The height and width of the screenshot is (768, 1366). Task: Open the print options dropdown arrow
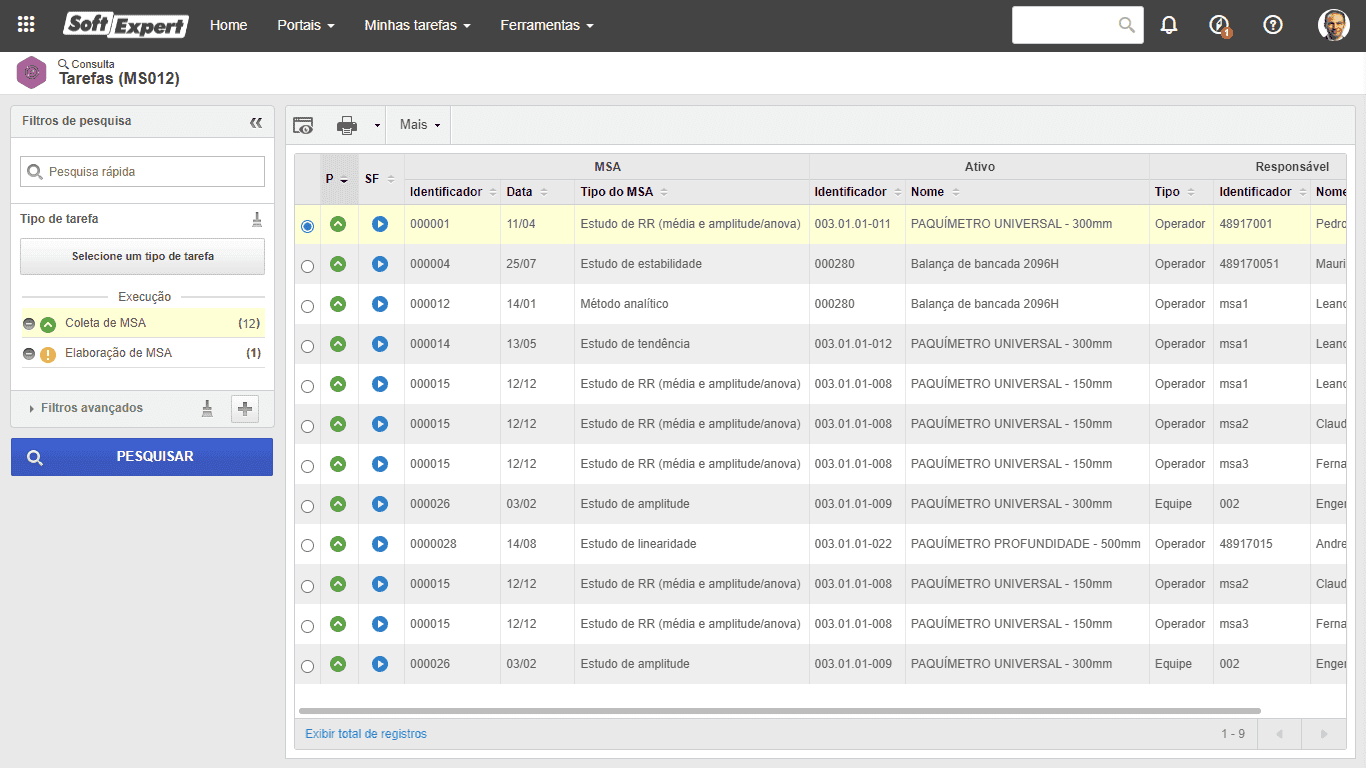(377, 126)
